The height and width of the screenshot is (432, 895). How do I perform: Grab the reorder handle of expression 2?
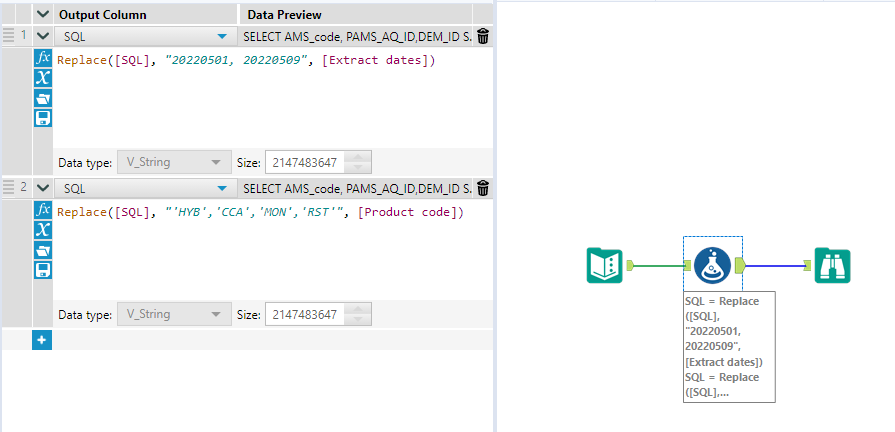click(x=9, y=187)
